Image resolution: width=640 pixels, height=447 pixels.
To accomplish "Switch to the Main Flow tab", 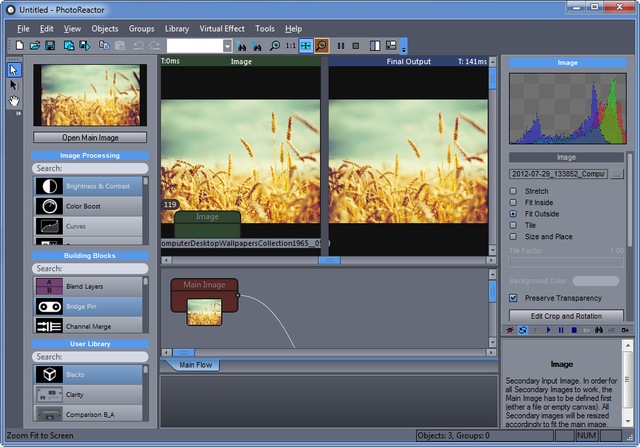I will point(194,366).
